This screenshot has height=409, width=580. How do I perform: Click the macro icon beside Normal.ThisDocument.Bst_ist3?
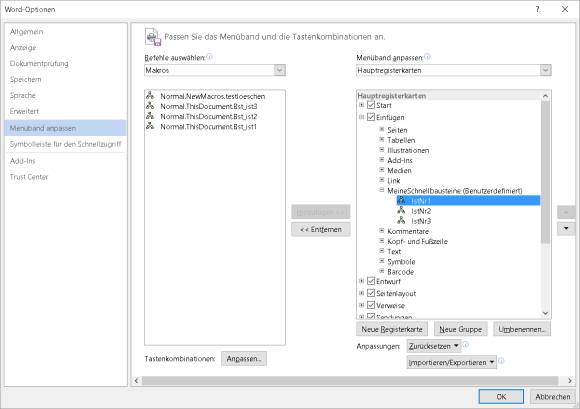[x=150, y=106]
